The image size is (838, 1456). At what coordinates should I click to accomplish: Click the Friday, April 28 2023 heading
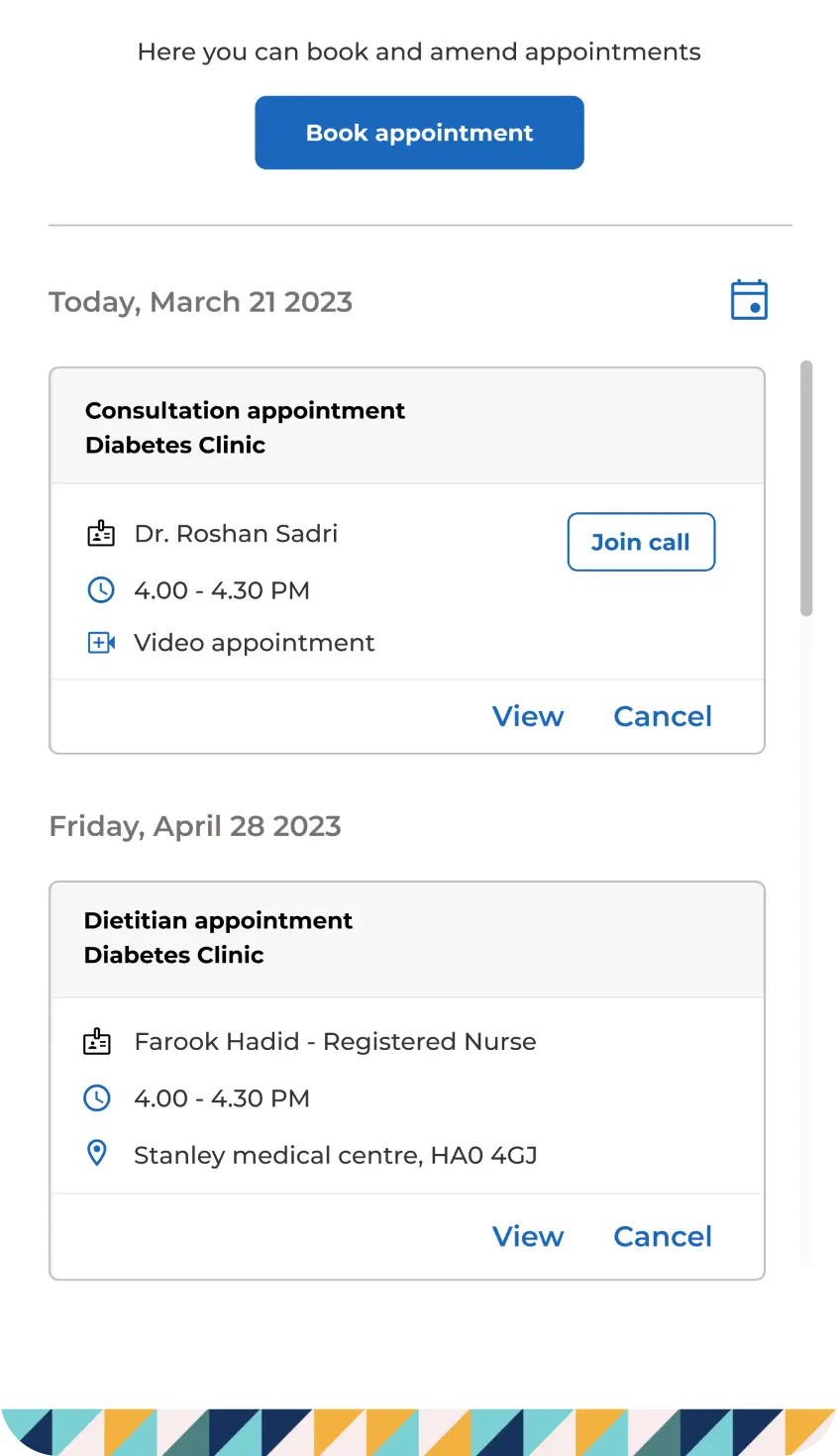pyautogui.click(x=195, y=826)
